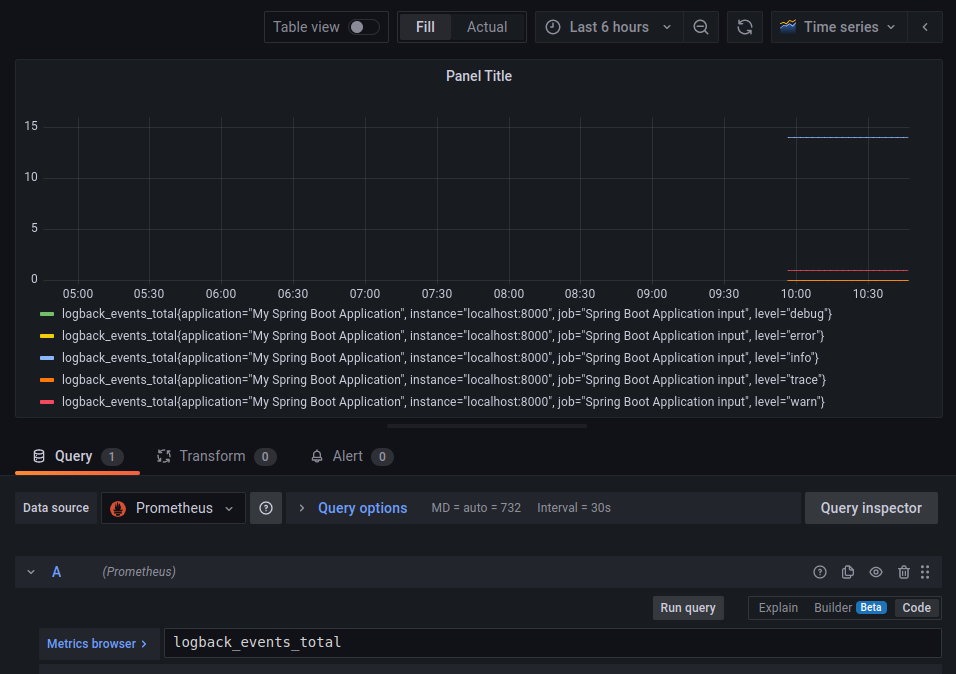Open the Prometheus data source dropdown
The height and width of the screenshot is (674, 956).
(172, 507)
